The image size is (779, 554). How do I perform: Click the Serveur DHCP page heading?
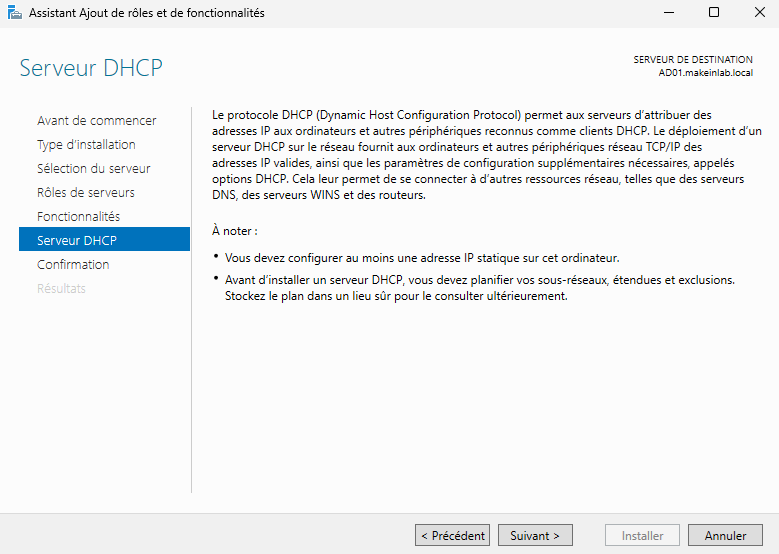(91, 68)
